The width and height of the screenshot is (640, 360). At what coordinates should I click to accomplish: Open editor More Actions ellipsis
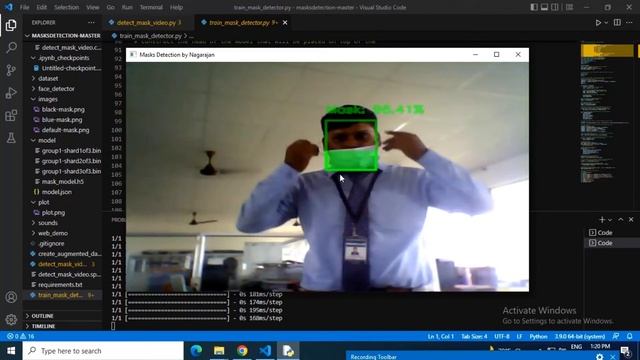pos(629,23)
